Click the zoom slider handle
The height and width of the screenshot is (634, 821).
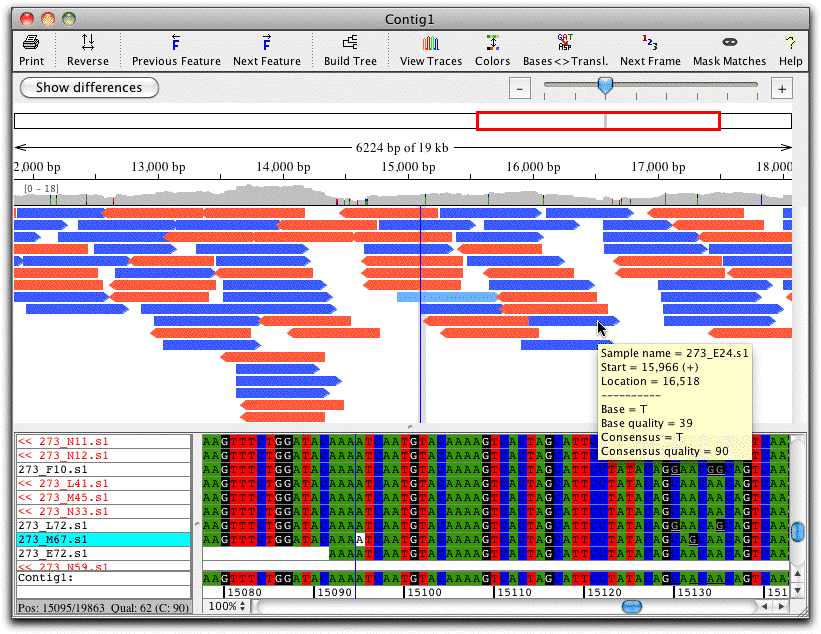[605, 86]
